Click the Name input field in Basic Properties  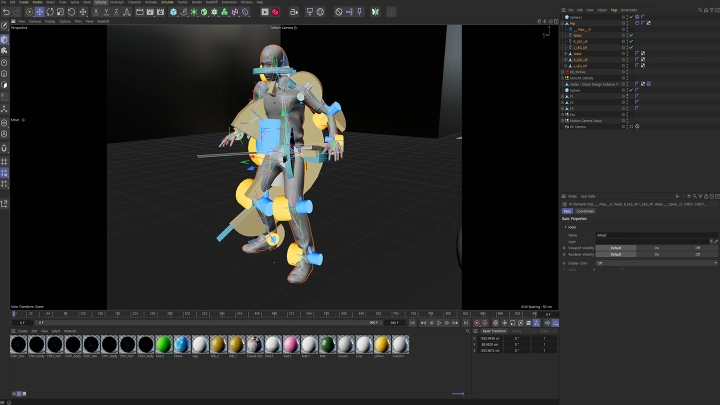pos(657,235)
